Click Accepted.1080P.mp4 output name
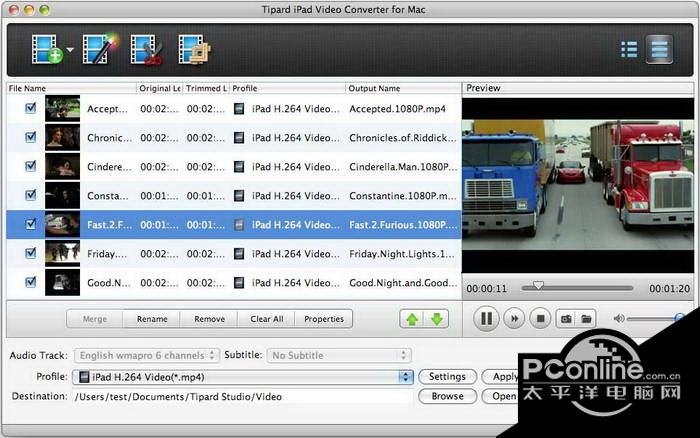 tap(397, 108)
